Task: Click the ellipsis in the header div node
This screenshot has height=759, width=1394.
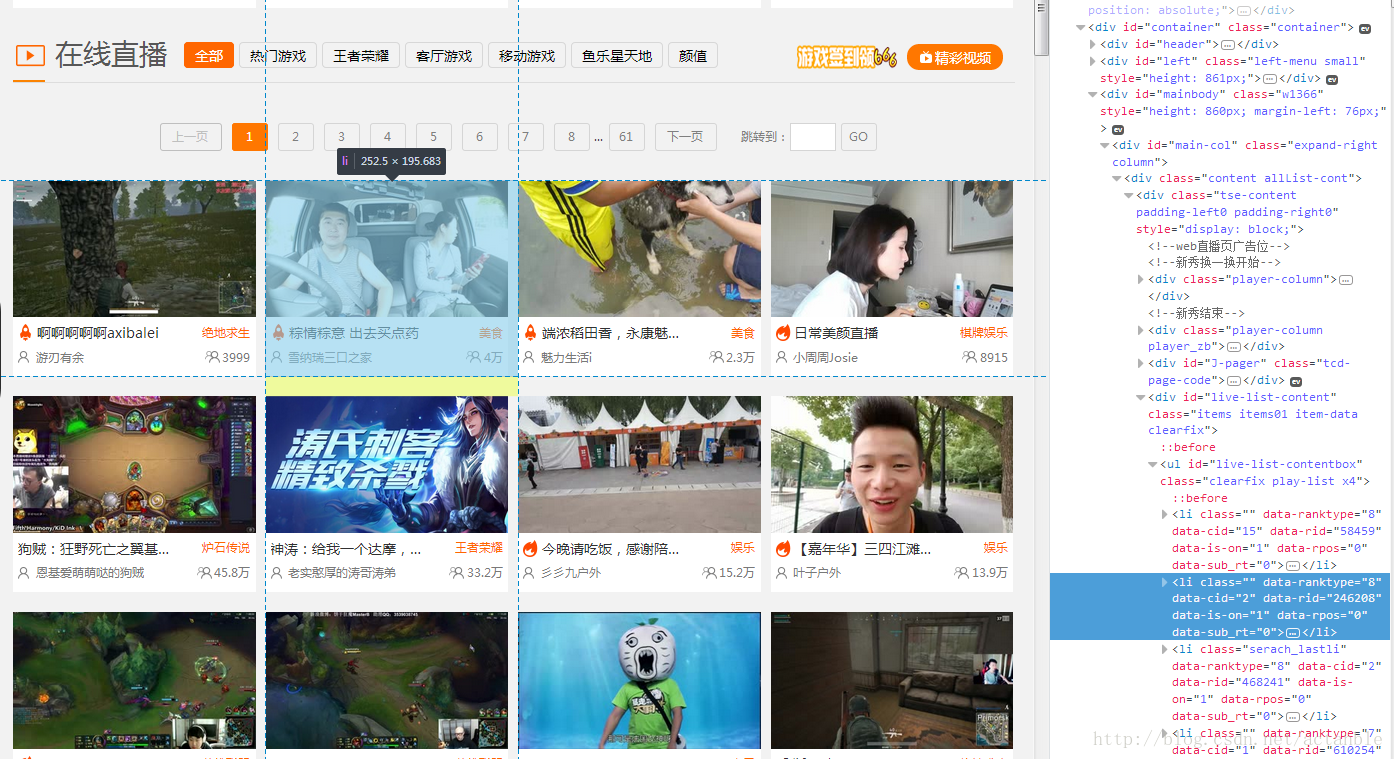Action: click(1227, 45)
